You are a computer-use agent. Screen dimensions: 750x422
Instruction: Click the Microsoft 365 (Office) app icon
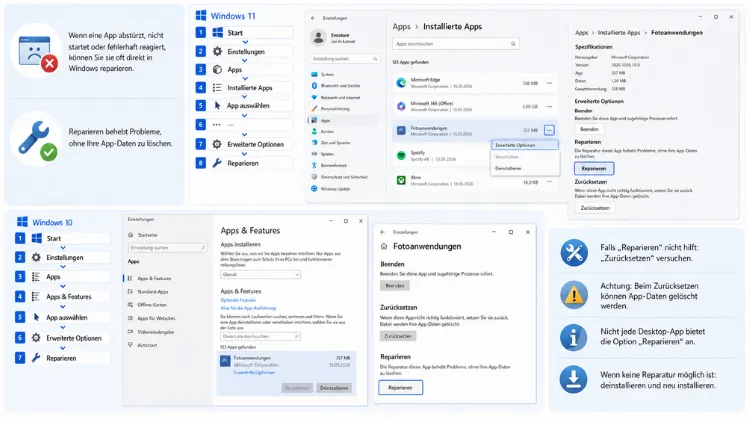click(x=401, y=106)
